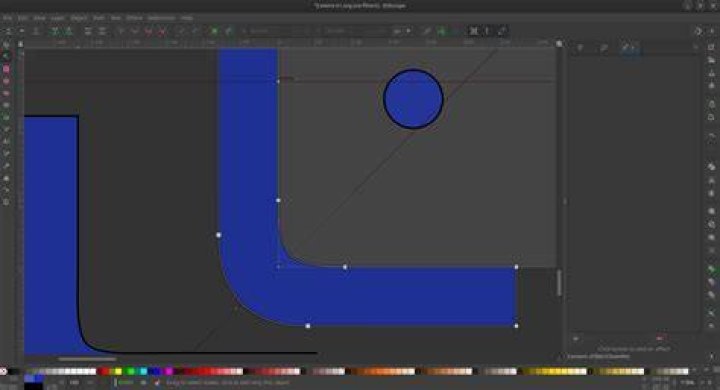Image resolution: width=720 pixels, height=390 pixels.
Task: Toggle show mask of selected objects
Action: click(x=442, y=31)
